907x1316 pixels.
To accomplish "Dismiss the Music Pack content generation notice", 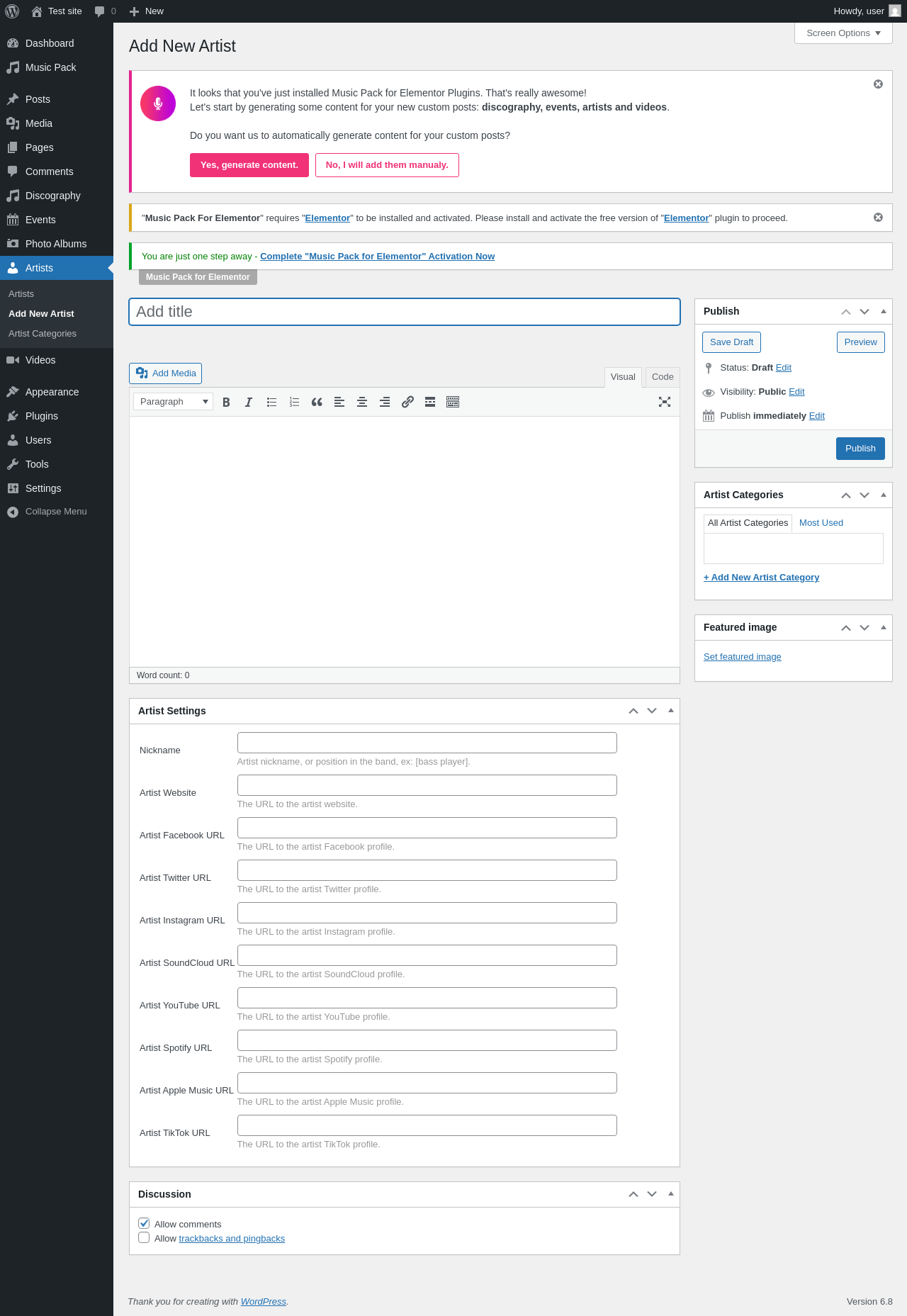I will pos(878,84).
